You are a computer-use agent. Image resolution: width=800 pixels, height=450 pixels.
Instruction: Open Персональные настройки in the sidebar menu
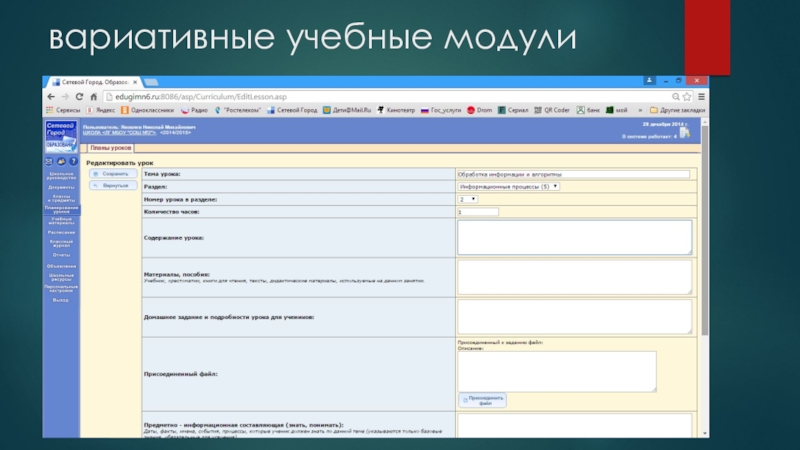[x=61, y=289]
